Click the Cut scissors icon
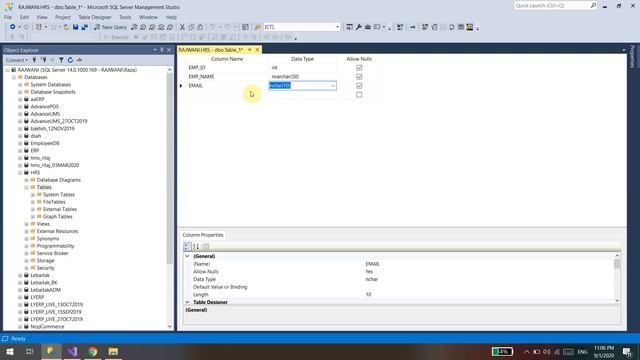Image resolution: width=640 pixels, height=360 pixels. [x=182, y=27]
